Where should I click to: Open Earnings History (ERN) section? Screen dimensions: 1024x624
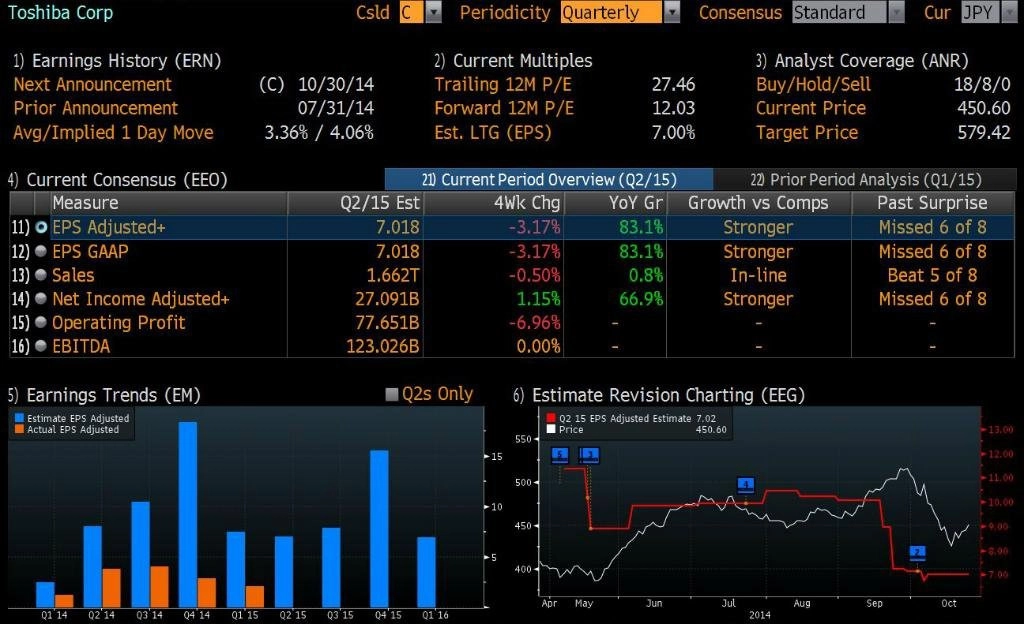point(117,61)
